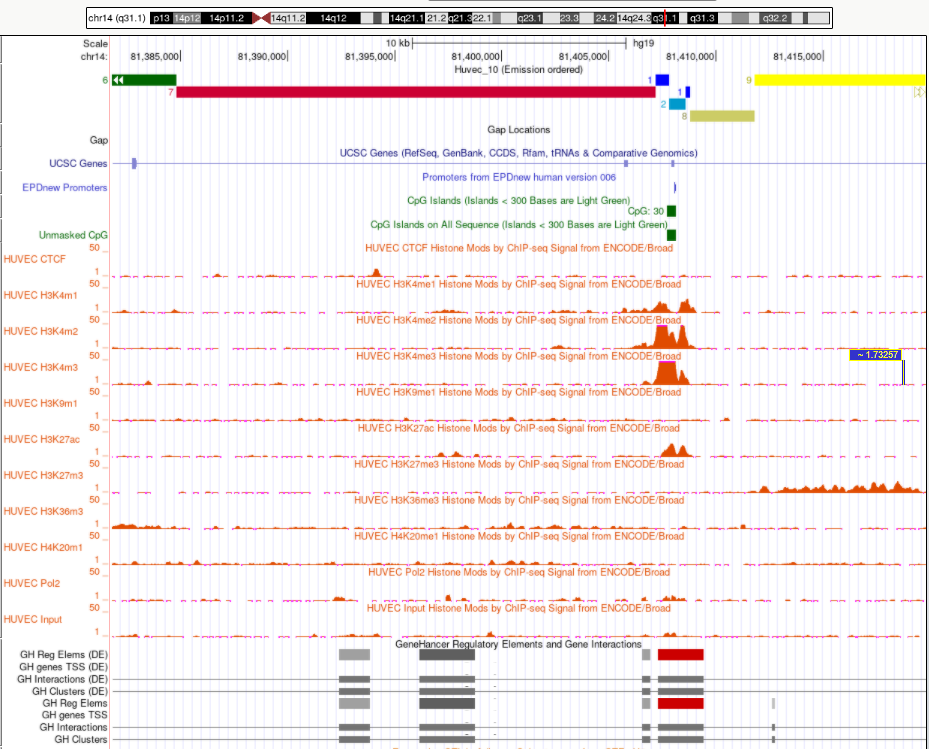Open the Gap Locations track title
The width and height of the screenshot is (929, 749).
[518, 129]
